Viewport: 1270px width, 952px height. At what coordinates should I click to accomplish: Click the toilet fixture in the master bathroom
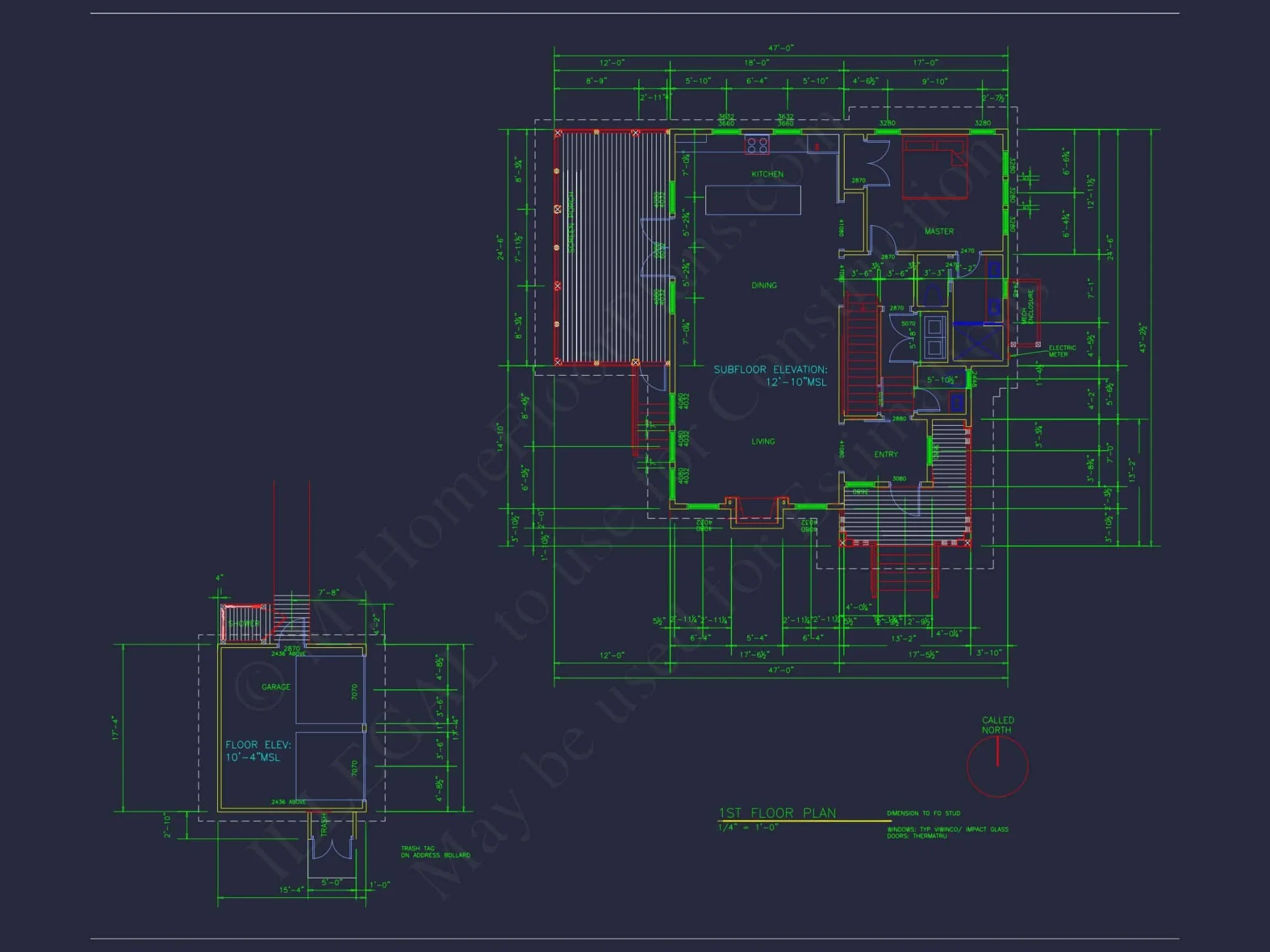point(932,292)
